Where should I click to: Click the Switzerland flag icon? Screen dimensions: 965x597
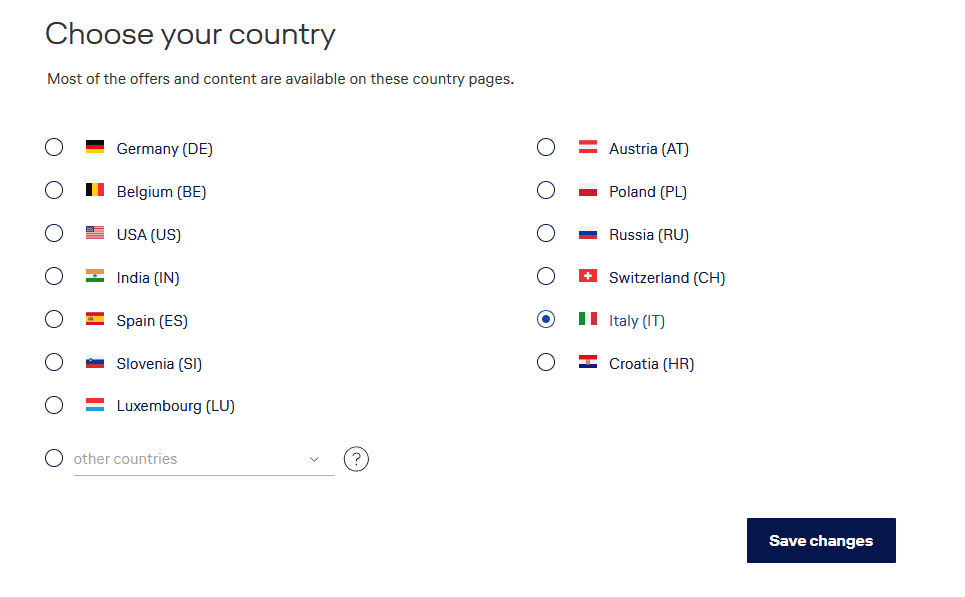click(588, 276)
